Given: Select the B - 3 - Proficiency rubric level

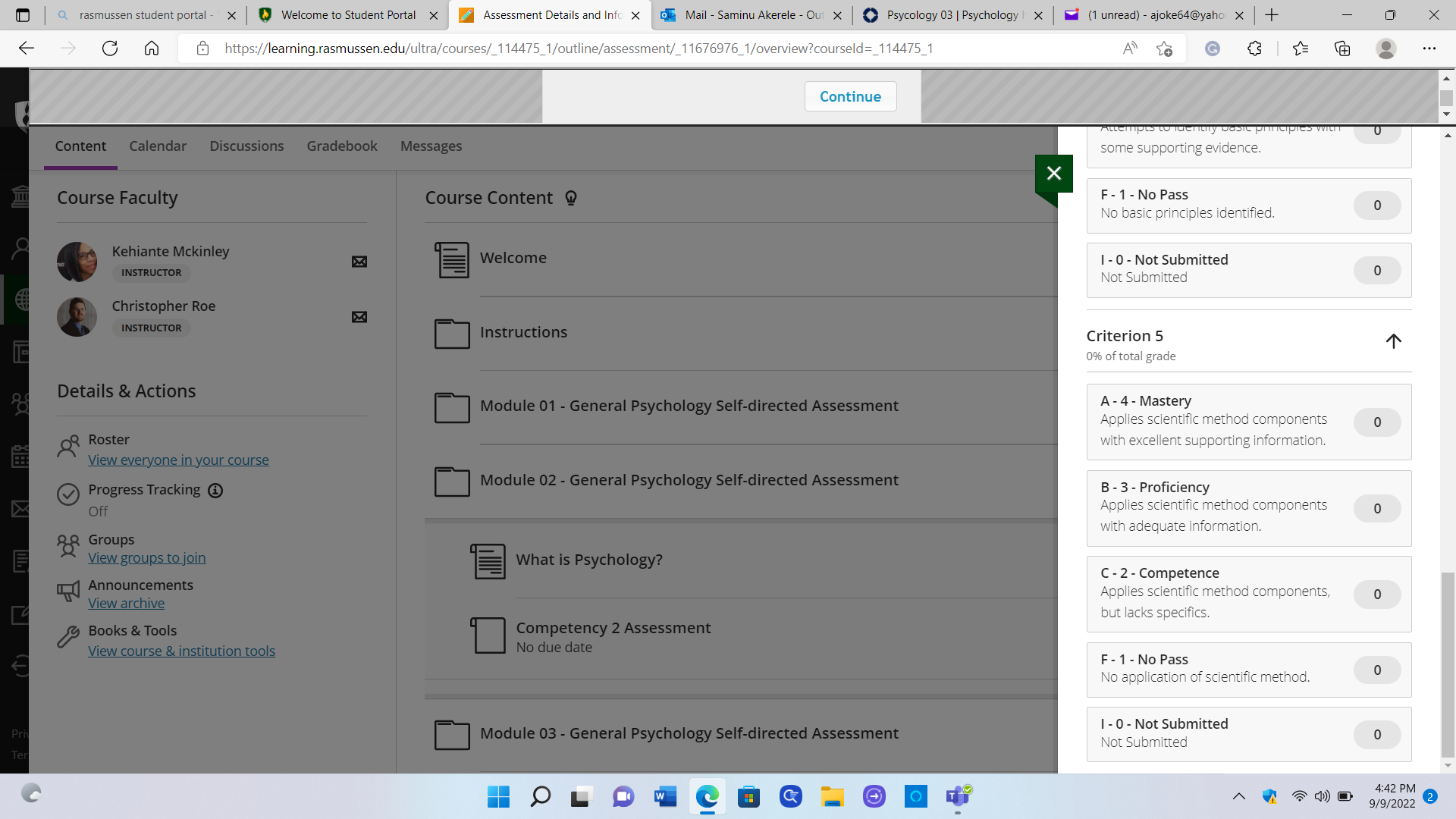Looking at the screenshot, I should [1248, 508].
